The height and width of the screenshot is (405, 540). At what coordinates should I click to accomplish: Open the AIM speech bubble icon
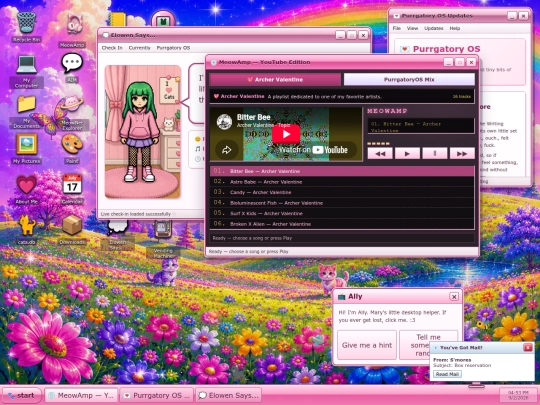pyautogui.click(x=72, y=68)
